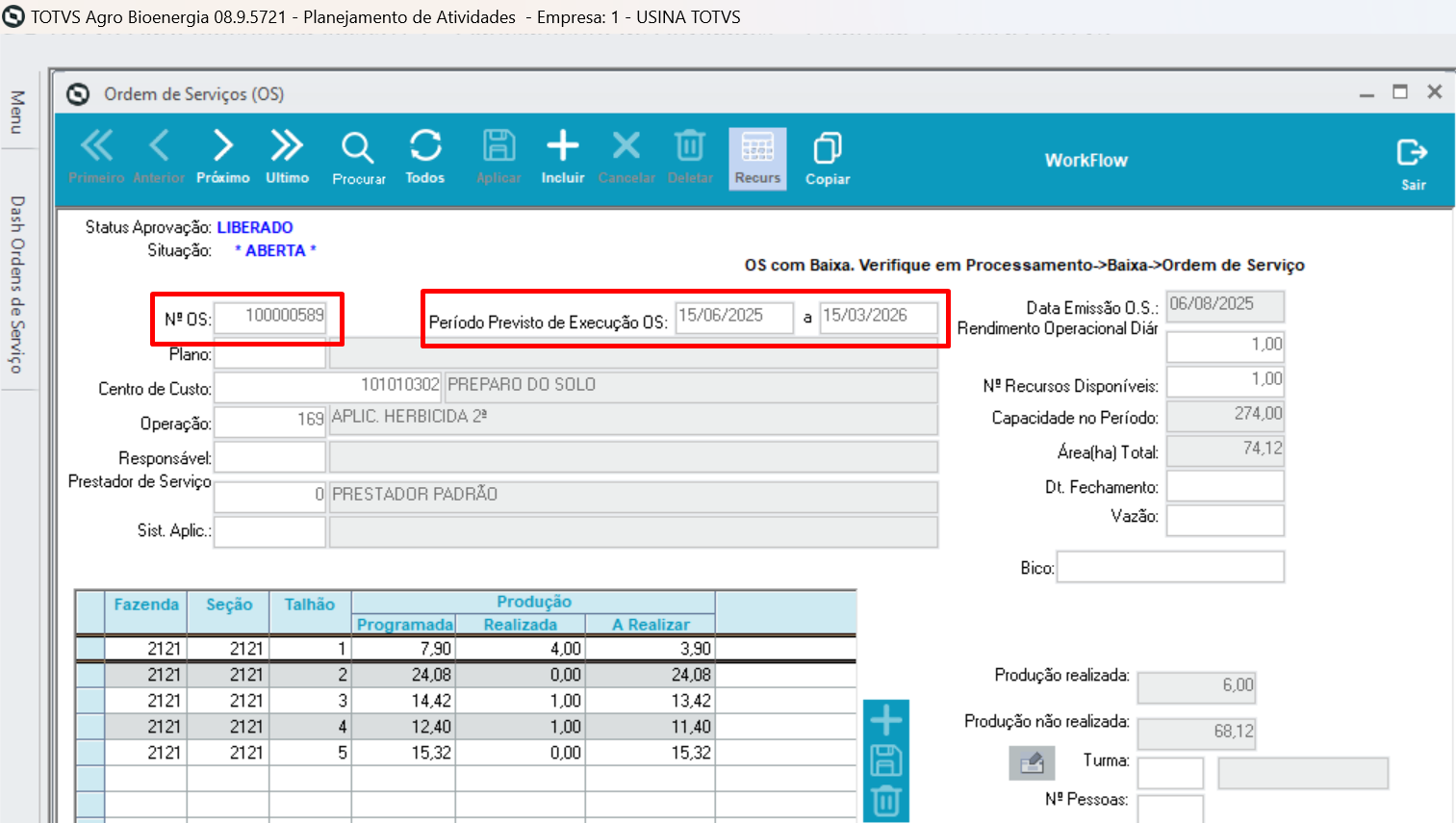Click the Bico field
The height and width of the screenshot is (823, 1456).
tap(1170, 567)
